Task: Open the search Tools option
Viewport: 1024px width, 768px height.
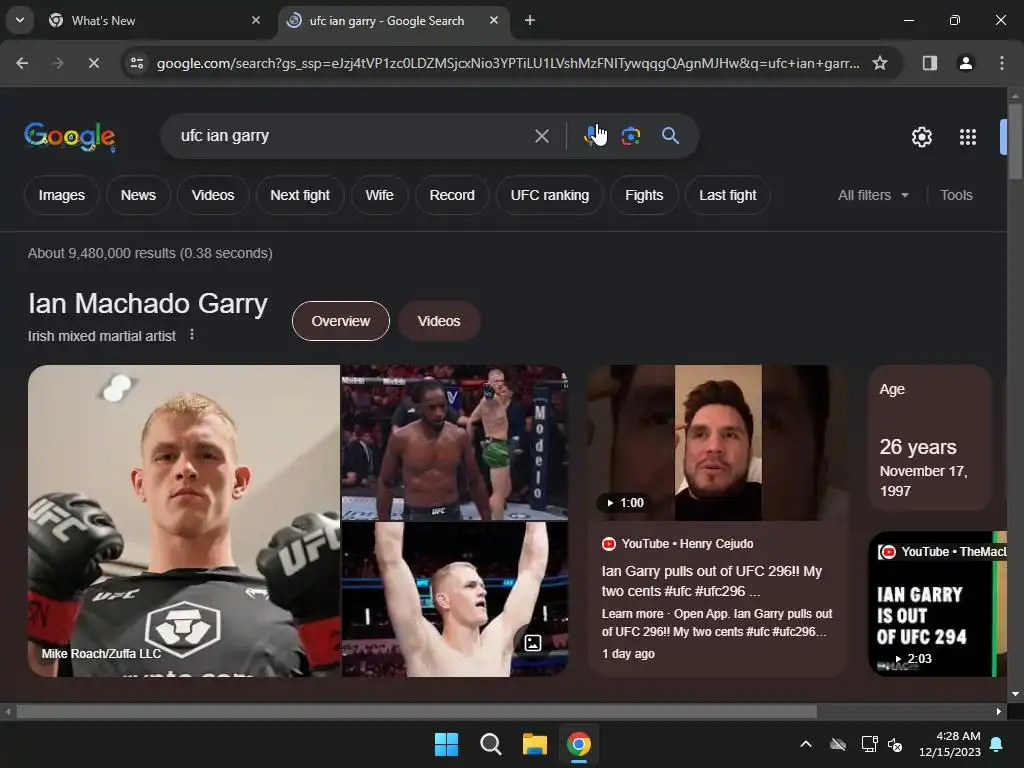Action: (956, 195)
